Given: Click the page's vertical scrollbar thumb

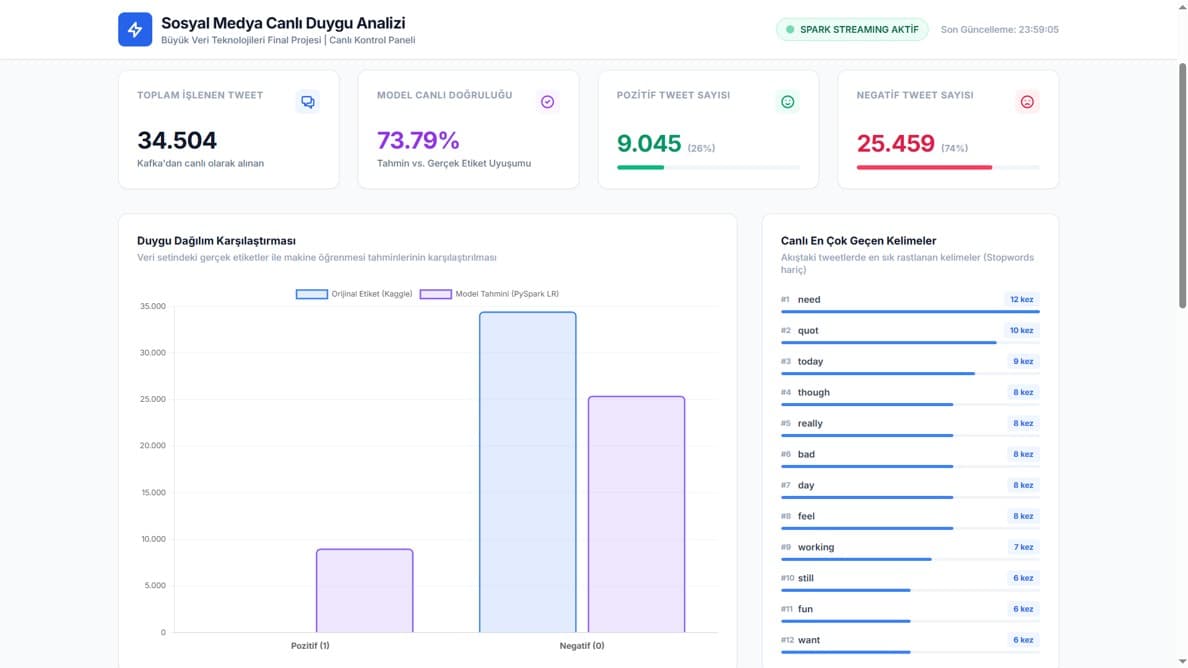Looking at the screenshot, I should pos(1182,186).
